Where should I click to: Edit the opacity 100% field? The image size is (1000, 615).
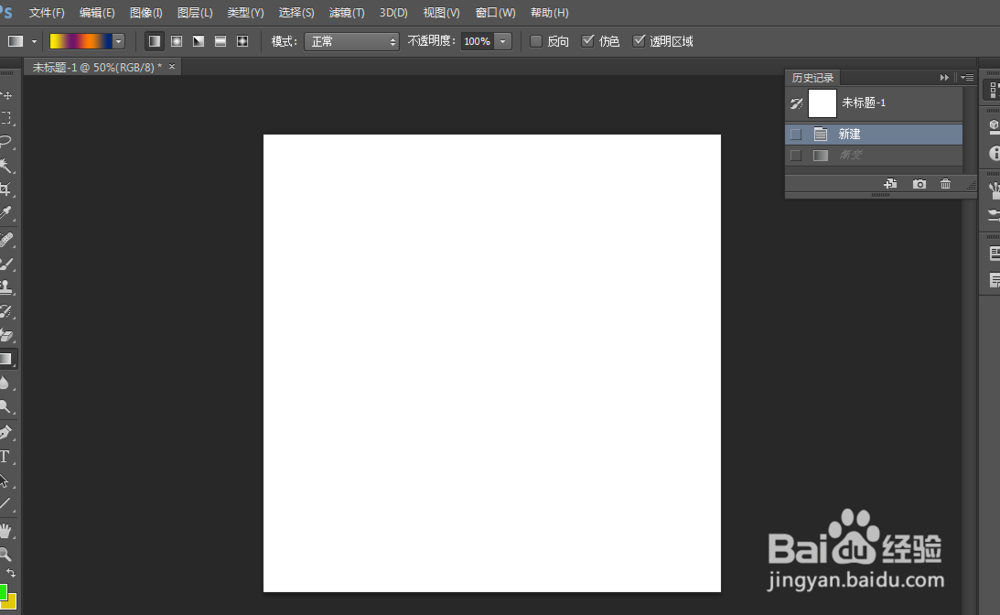coord(477,41)
